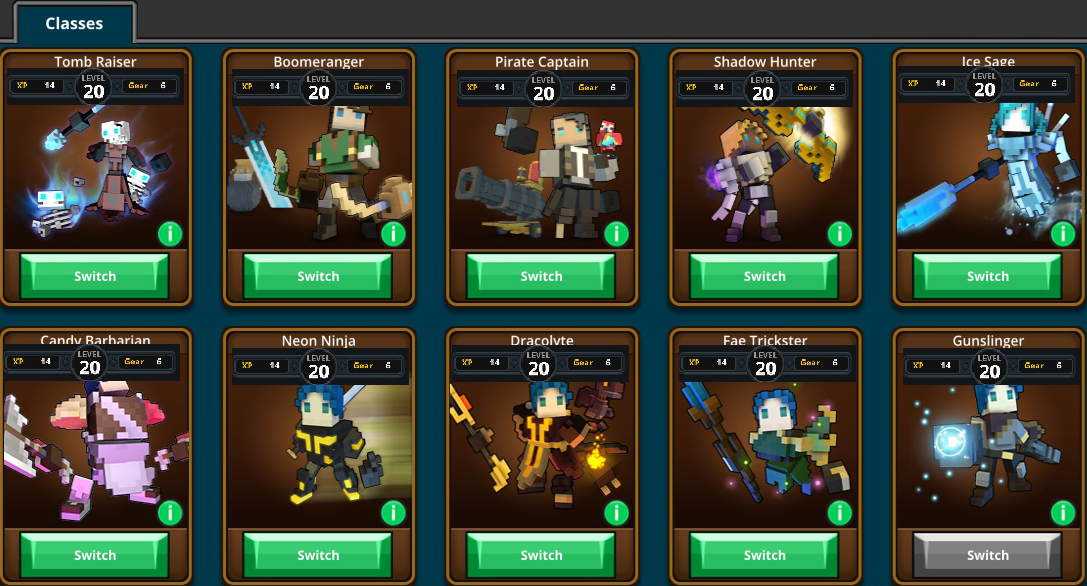Click the Ice Sage Gear indicator
Screen dimensions: 1087x586
1038,83
